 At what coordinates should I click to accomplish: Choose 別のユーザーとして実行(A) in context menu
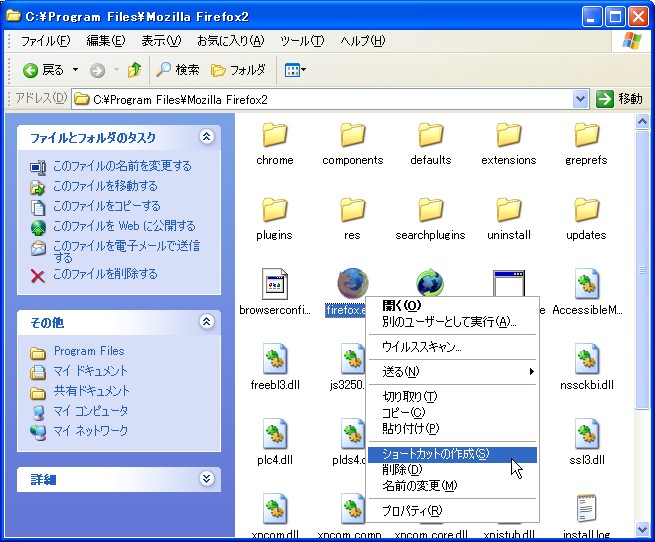[x=452, y=322]
